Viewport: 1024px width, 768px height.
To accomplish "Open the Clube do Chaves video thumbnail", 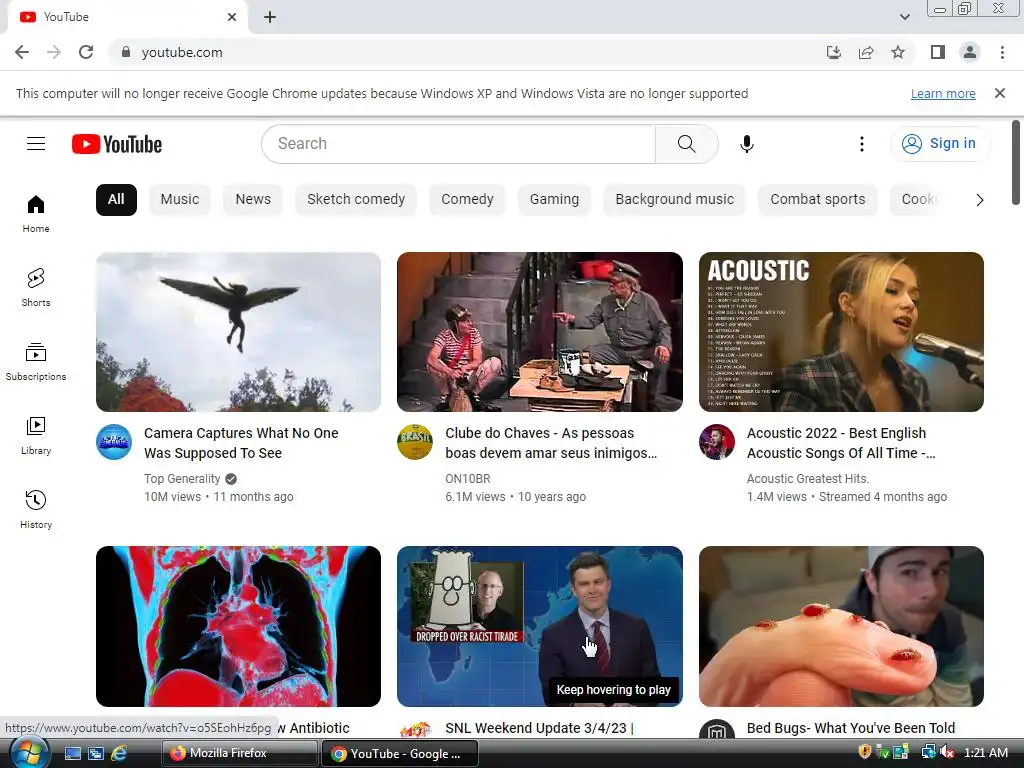I will [x=540, y=332].
